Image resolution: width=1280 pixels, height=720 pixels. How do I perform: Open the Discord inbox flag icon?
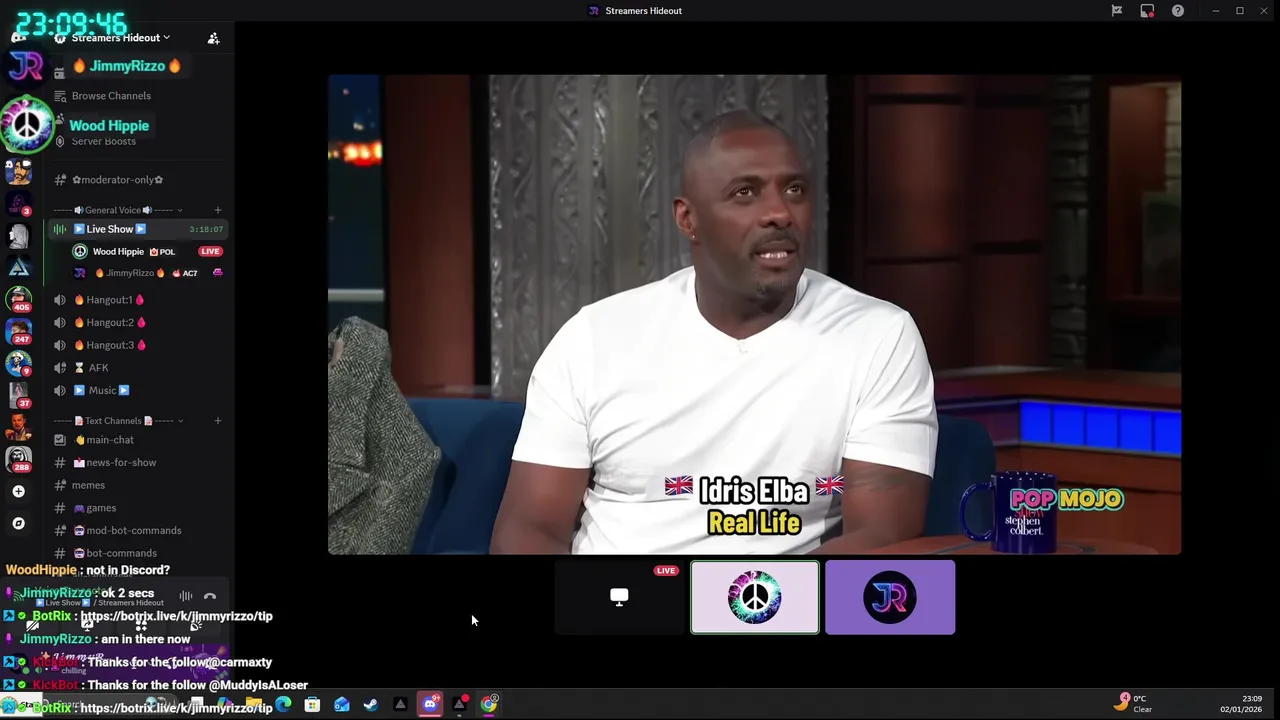tap(1117, 11)
